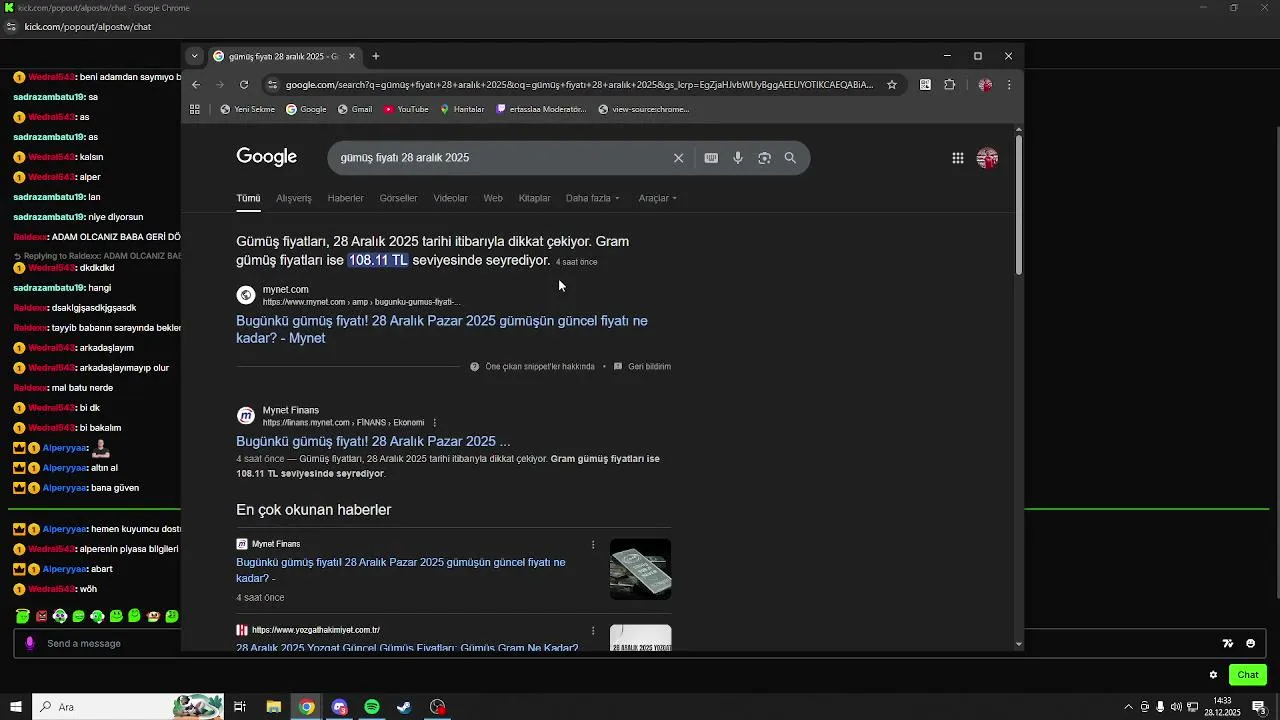
Task: Start voice search with the microphone icon
Action: [x=738, y=158]
